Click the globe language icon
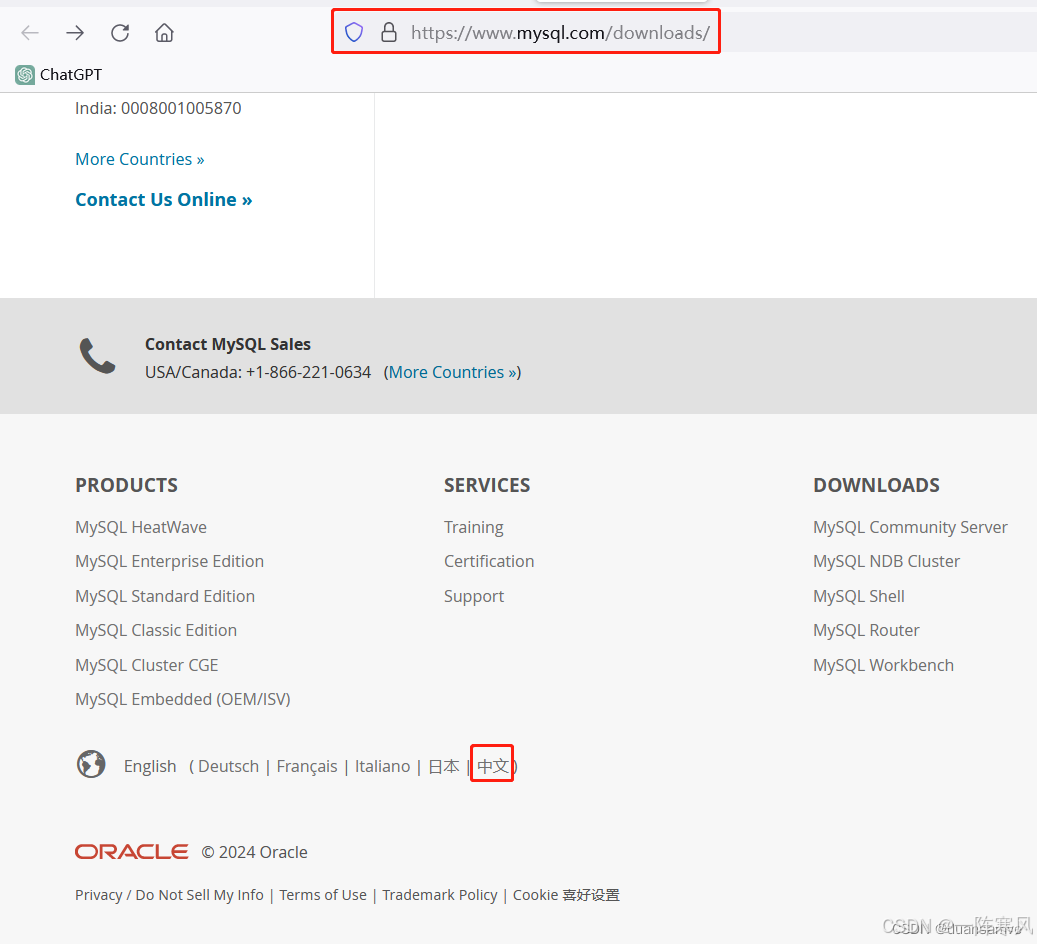The height and width of the screenshot is (944, 1037). pos(91,765)
